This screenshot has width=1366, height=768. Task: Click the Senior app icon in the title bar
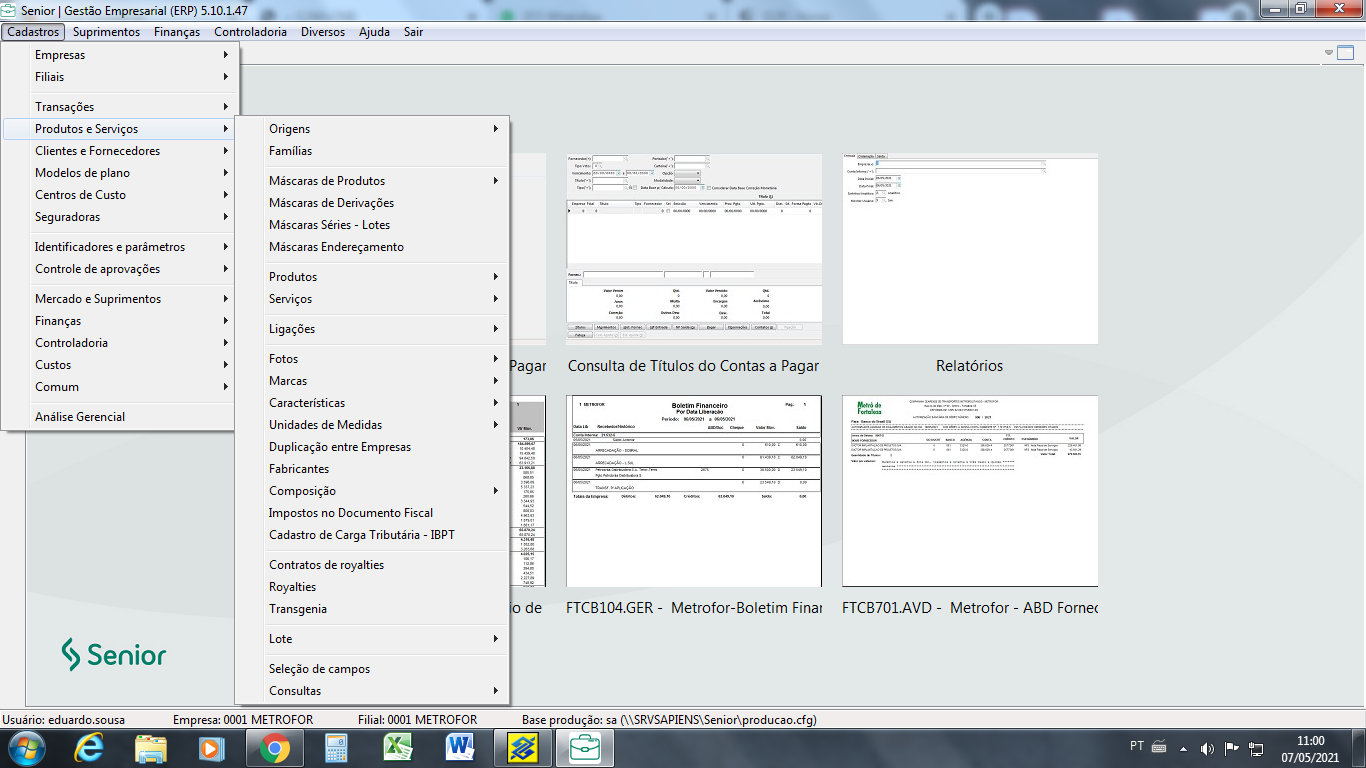[x=9, y=9]
